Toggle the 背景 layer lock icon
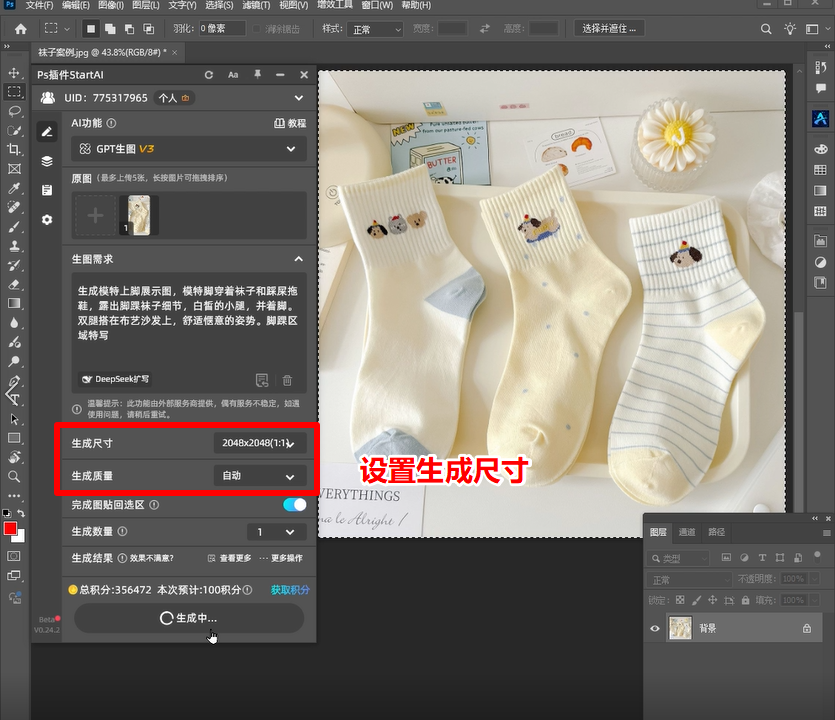 coord(807,628)
